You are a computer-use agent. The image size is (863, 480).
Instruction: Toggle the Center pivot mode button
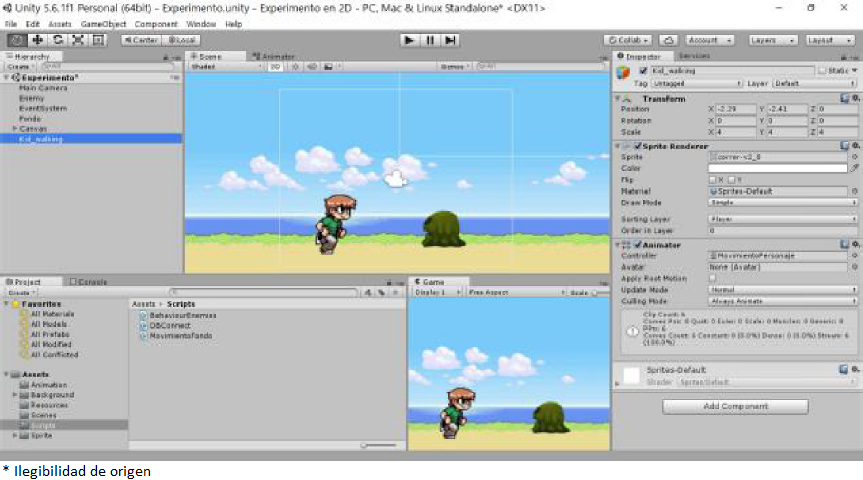[141, 40]
